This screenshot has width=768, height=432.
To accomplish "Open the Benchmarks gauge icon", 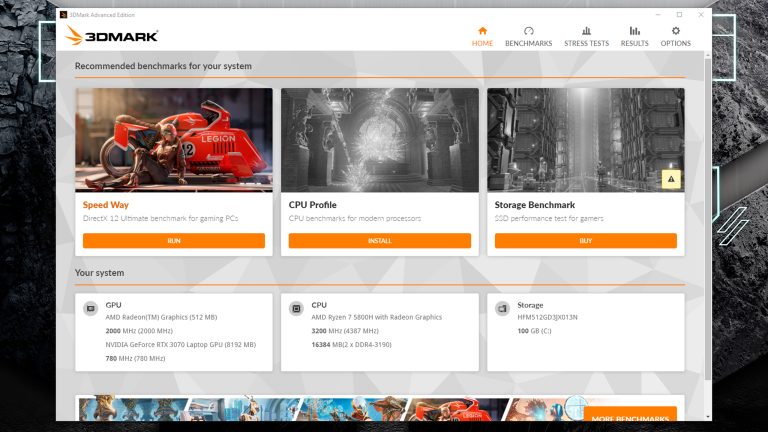I will (x=528, y=31).
